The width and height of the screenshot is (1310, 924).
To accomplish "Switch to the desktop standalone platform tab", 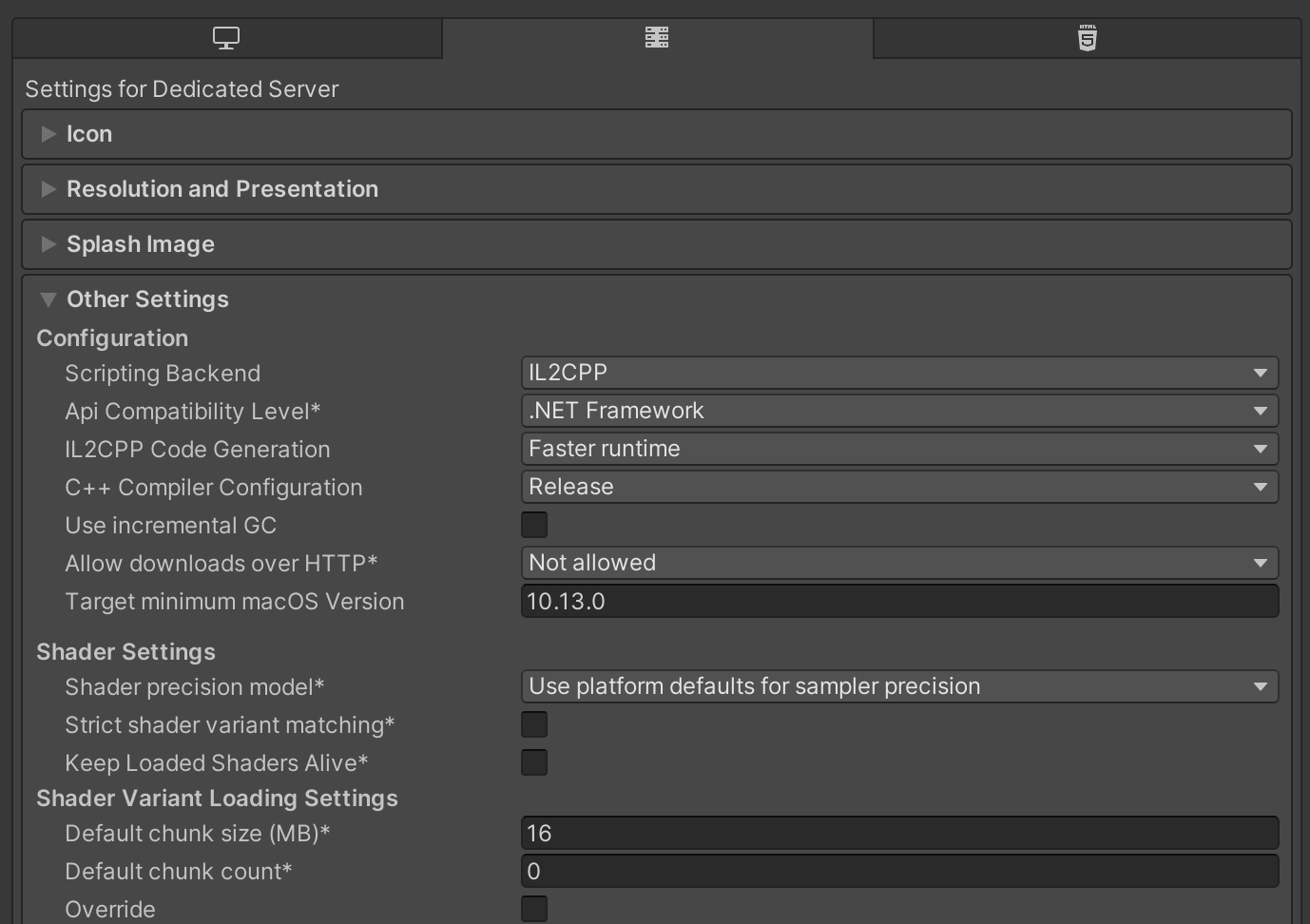I will point(226,38).
